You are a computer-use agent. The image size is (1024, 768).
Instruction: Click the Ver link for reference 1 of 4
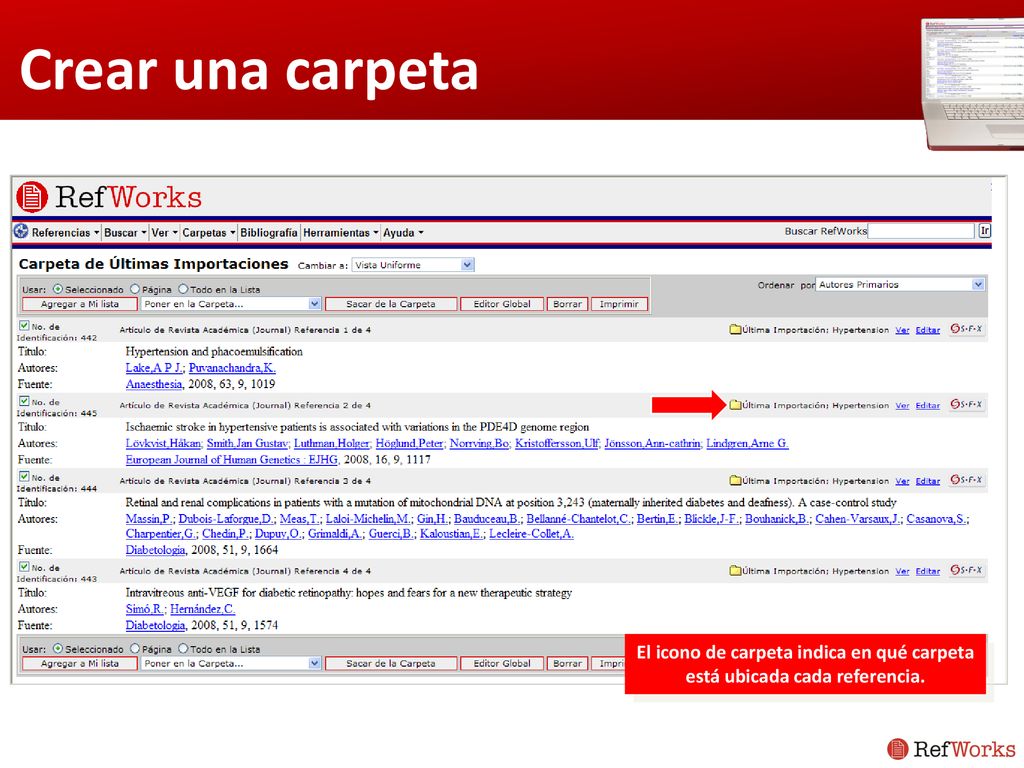902,330
